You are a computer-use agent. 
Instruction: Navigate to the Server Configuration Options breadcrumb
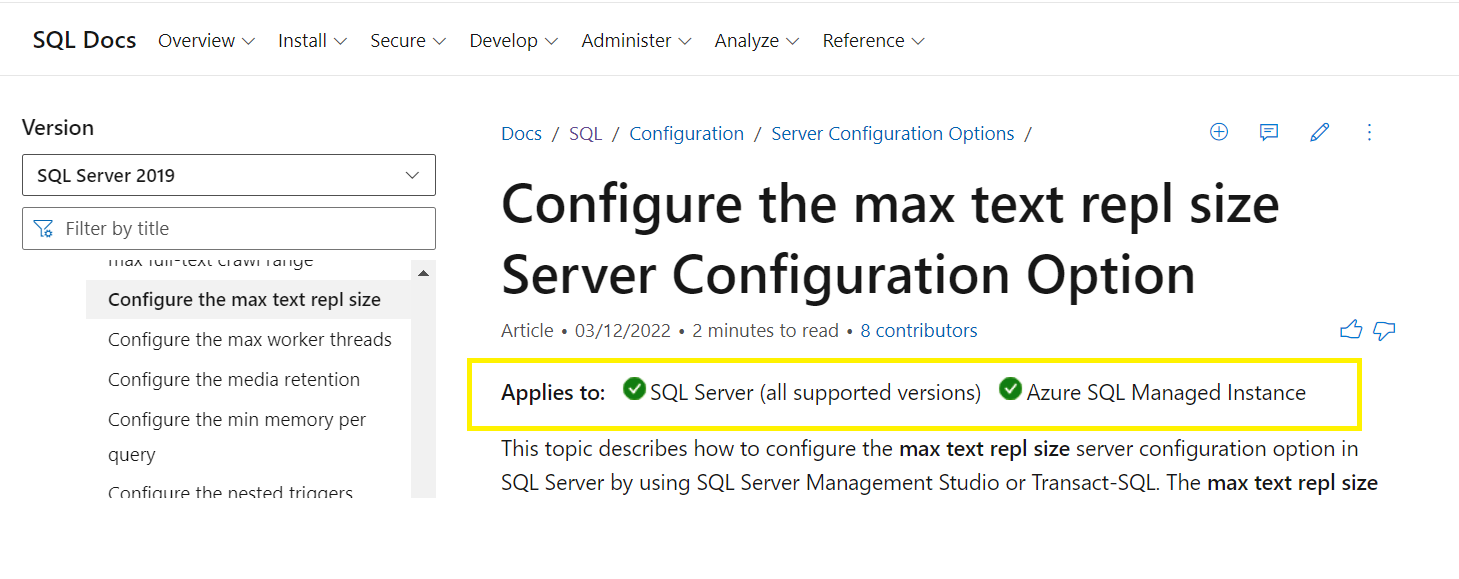(x=893, y=132)
